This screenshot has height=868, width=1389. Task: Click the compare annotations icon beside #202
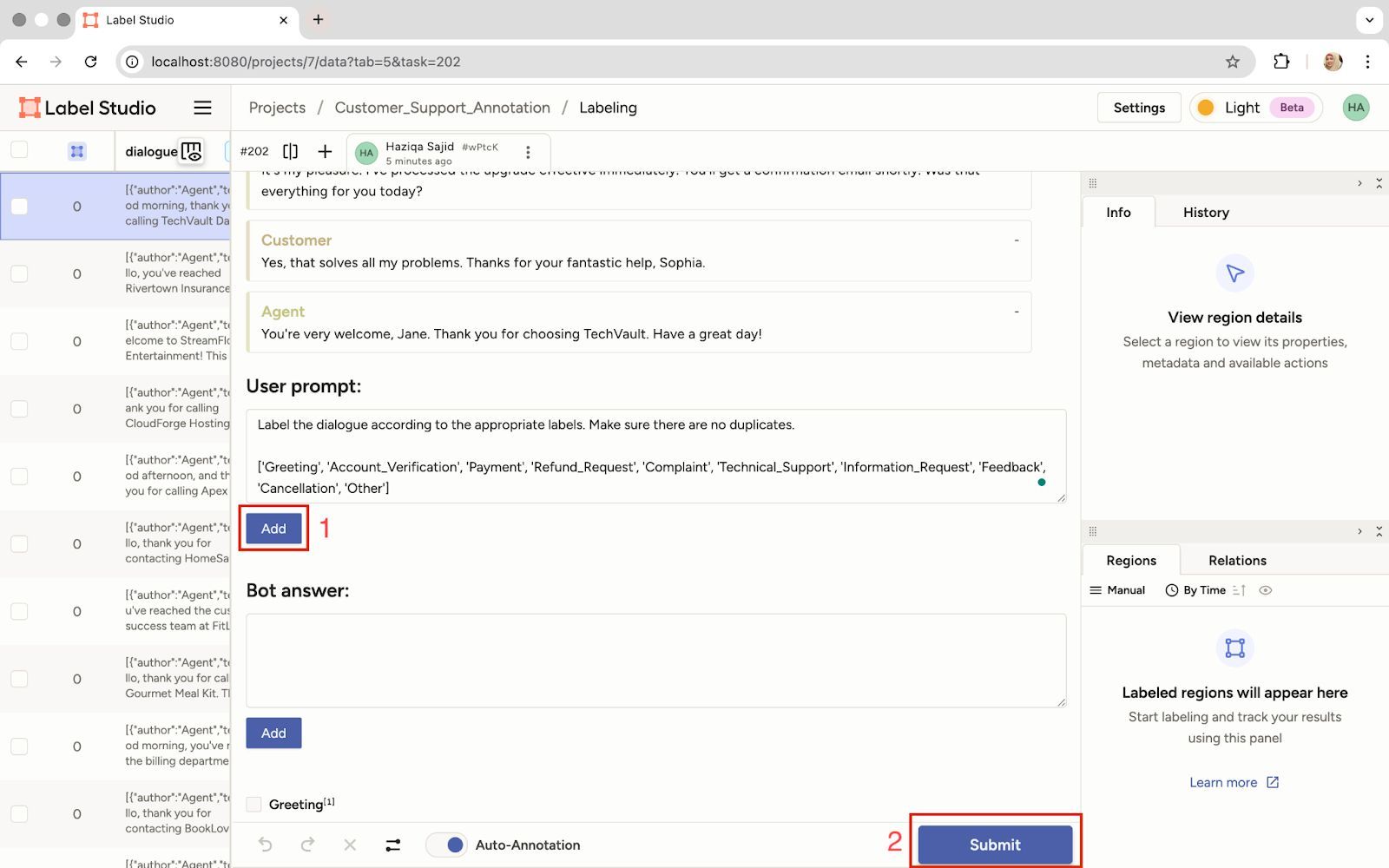(x=291, y=151)
